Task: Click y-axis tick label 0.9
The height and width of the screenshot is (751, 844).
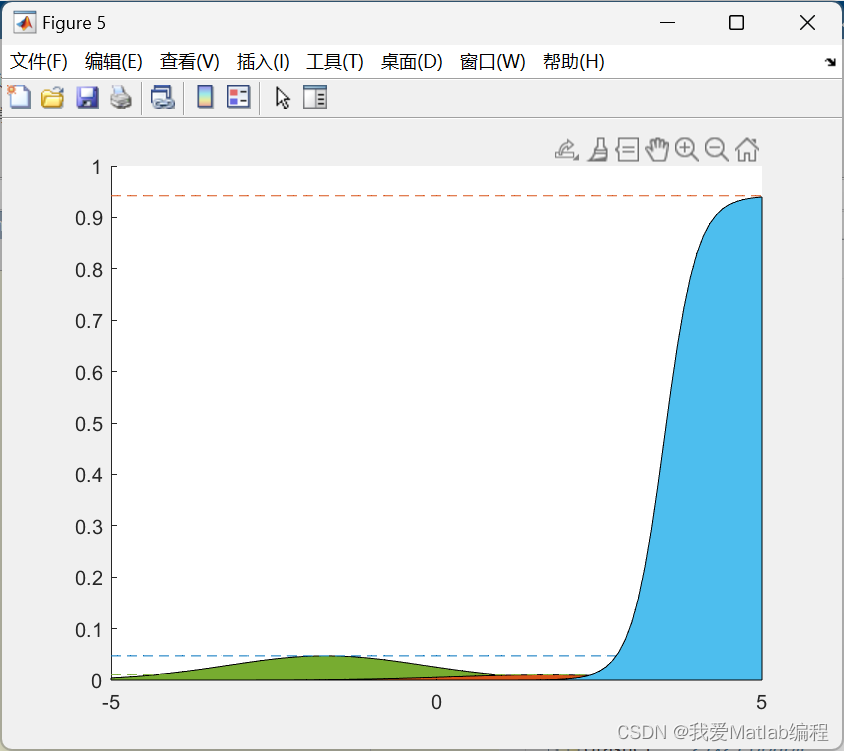Action: click(89, 218)
